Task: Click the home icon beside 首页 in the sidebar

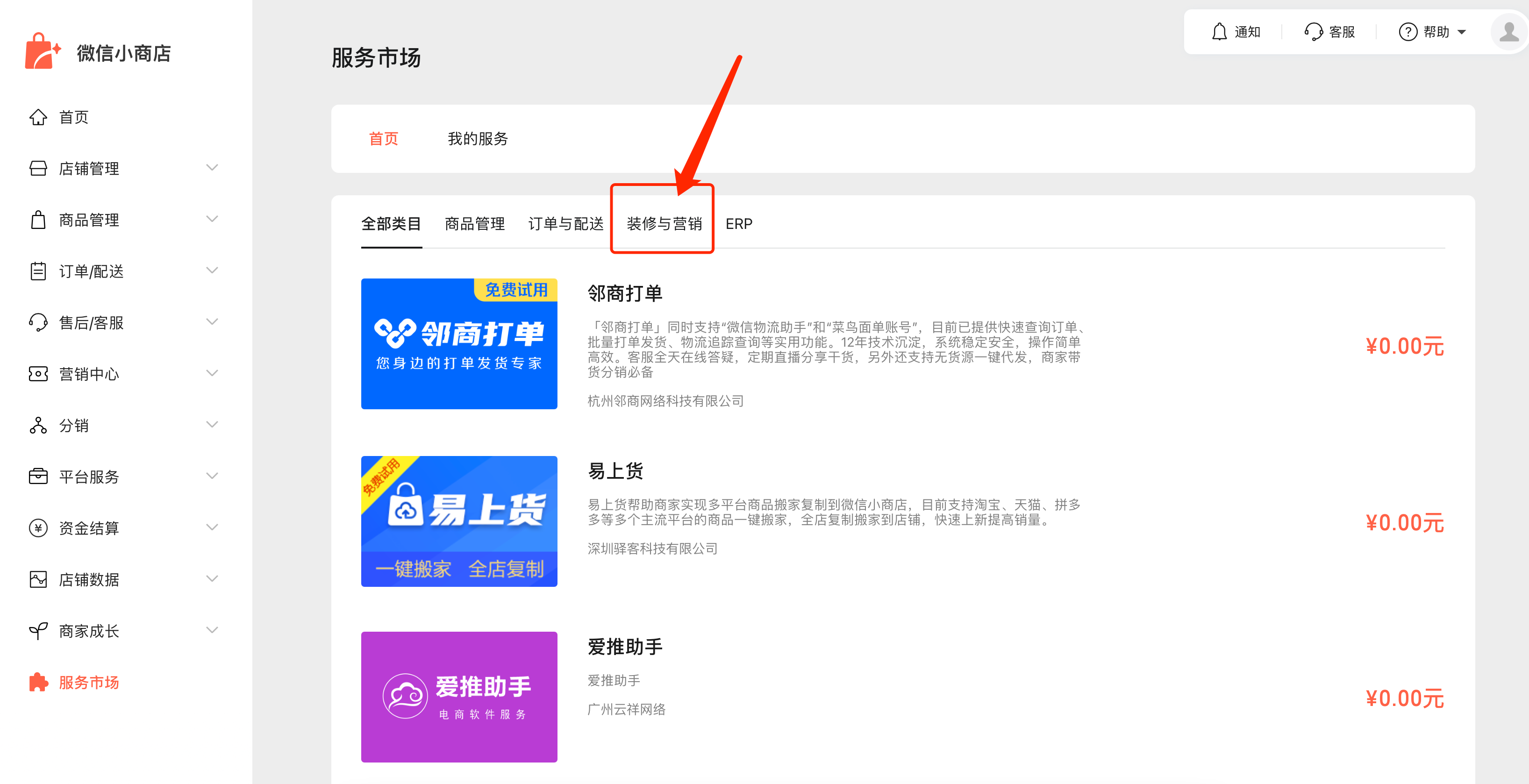Action: tap(38, 117)
